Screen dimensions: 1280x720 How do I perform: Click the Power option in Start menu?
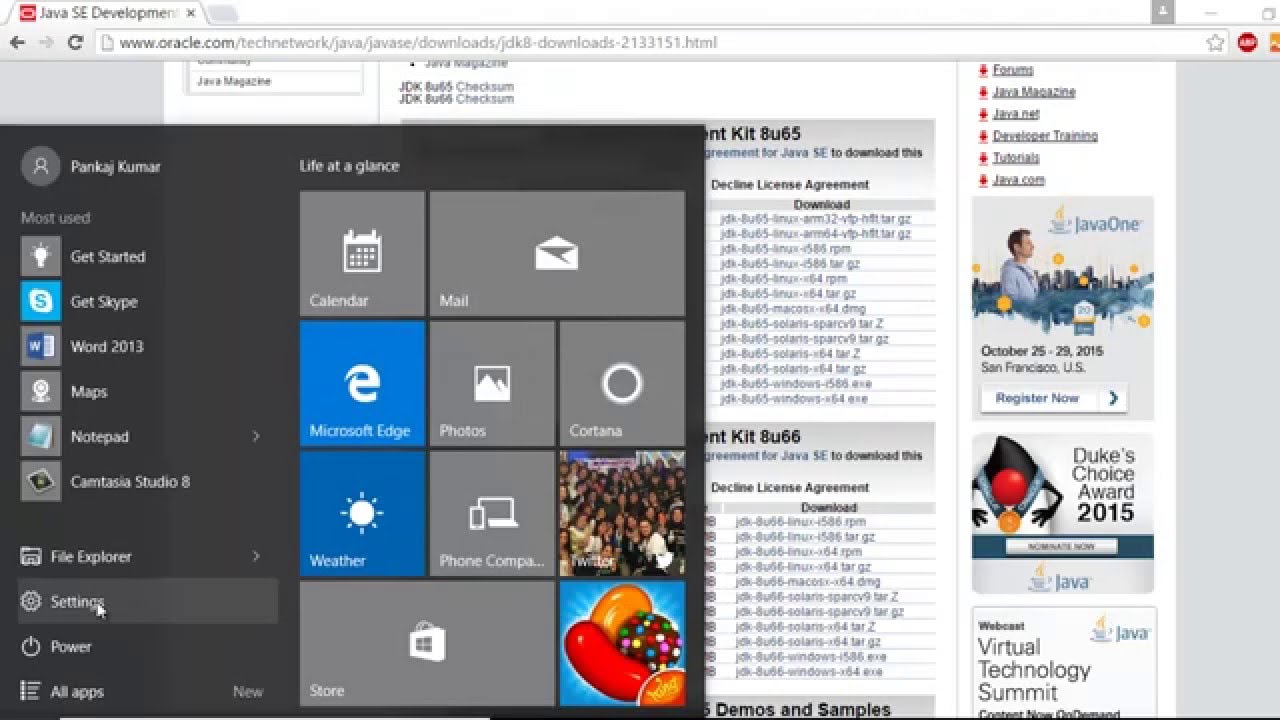click(x=148, y=646)
